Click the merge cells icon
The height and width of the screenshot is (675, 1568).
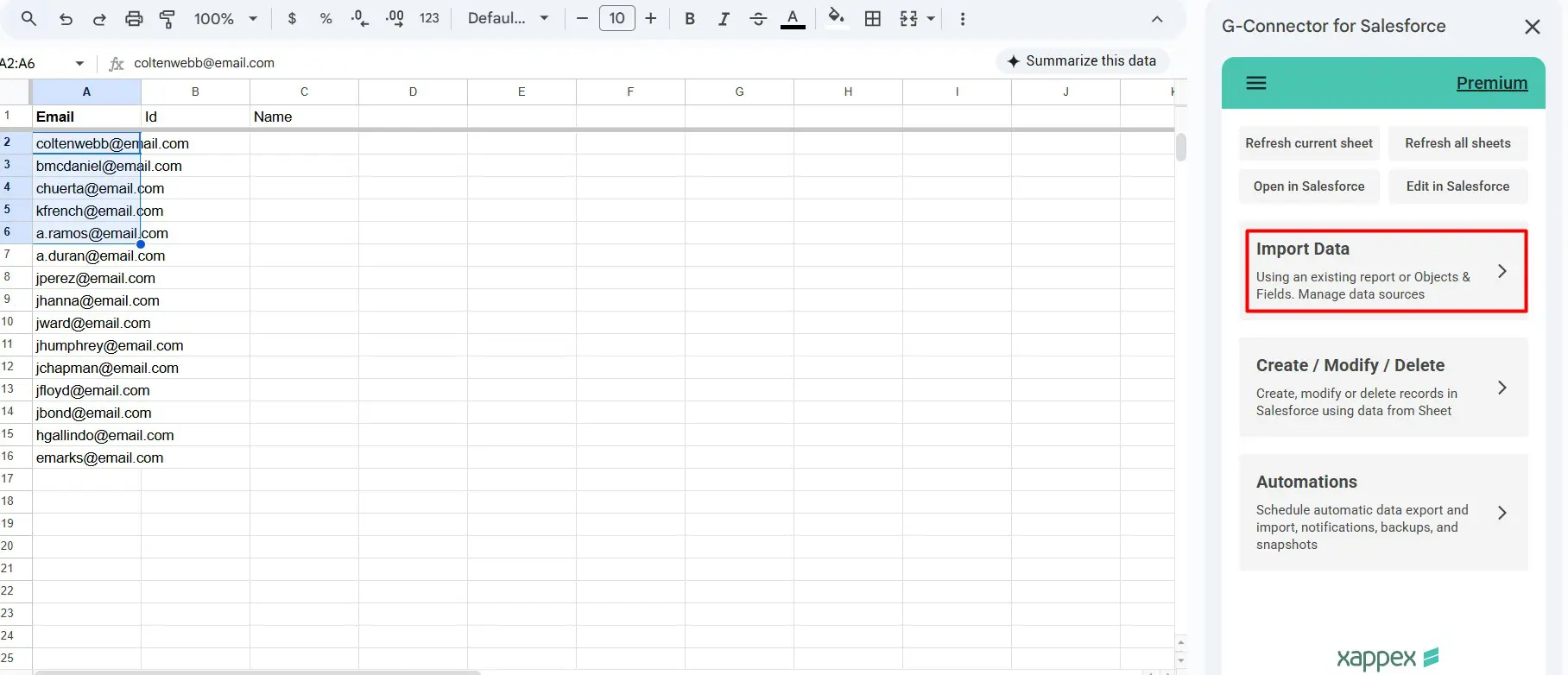click(x=908, y=18)
